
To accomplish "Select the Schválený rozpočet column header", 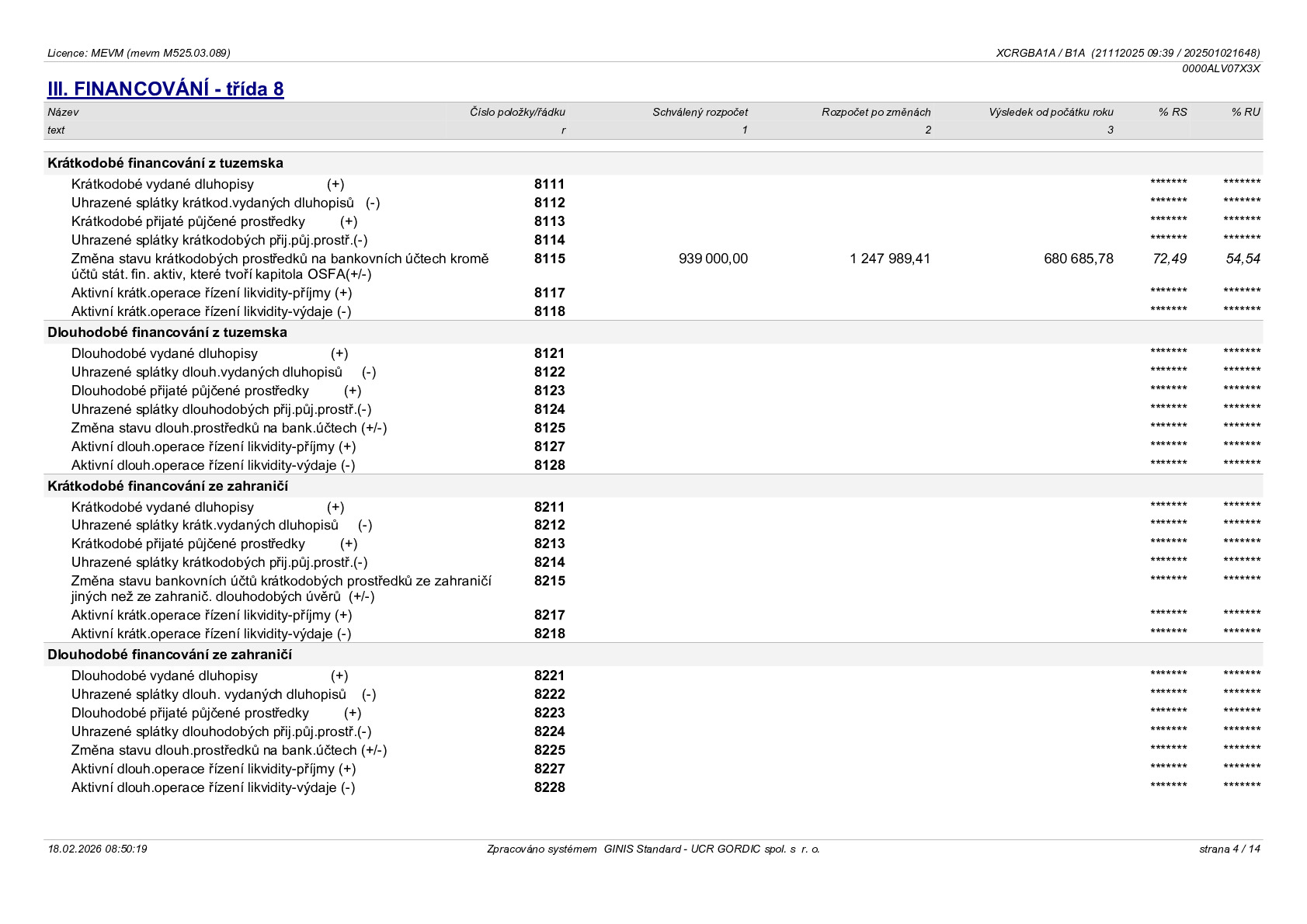I will click(700, 112).
